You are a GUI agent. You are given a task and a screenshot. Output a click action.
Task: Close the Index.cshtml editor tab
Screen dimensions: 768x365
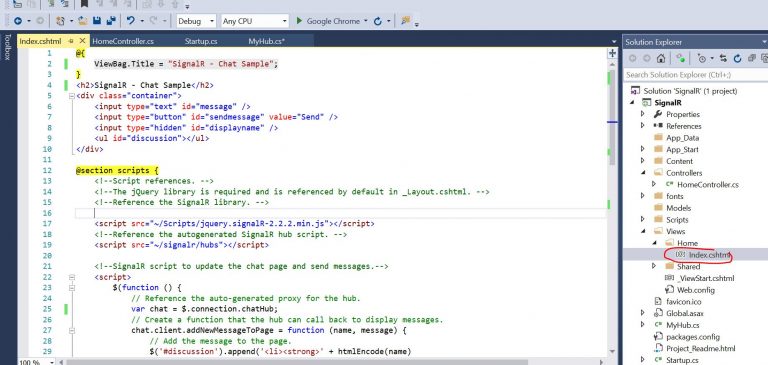coord(82,41)
